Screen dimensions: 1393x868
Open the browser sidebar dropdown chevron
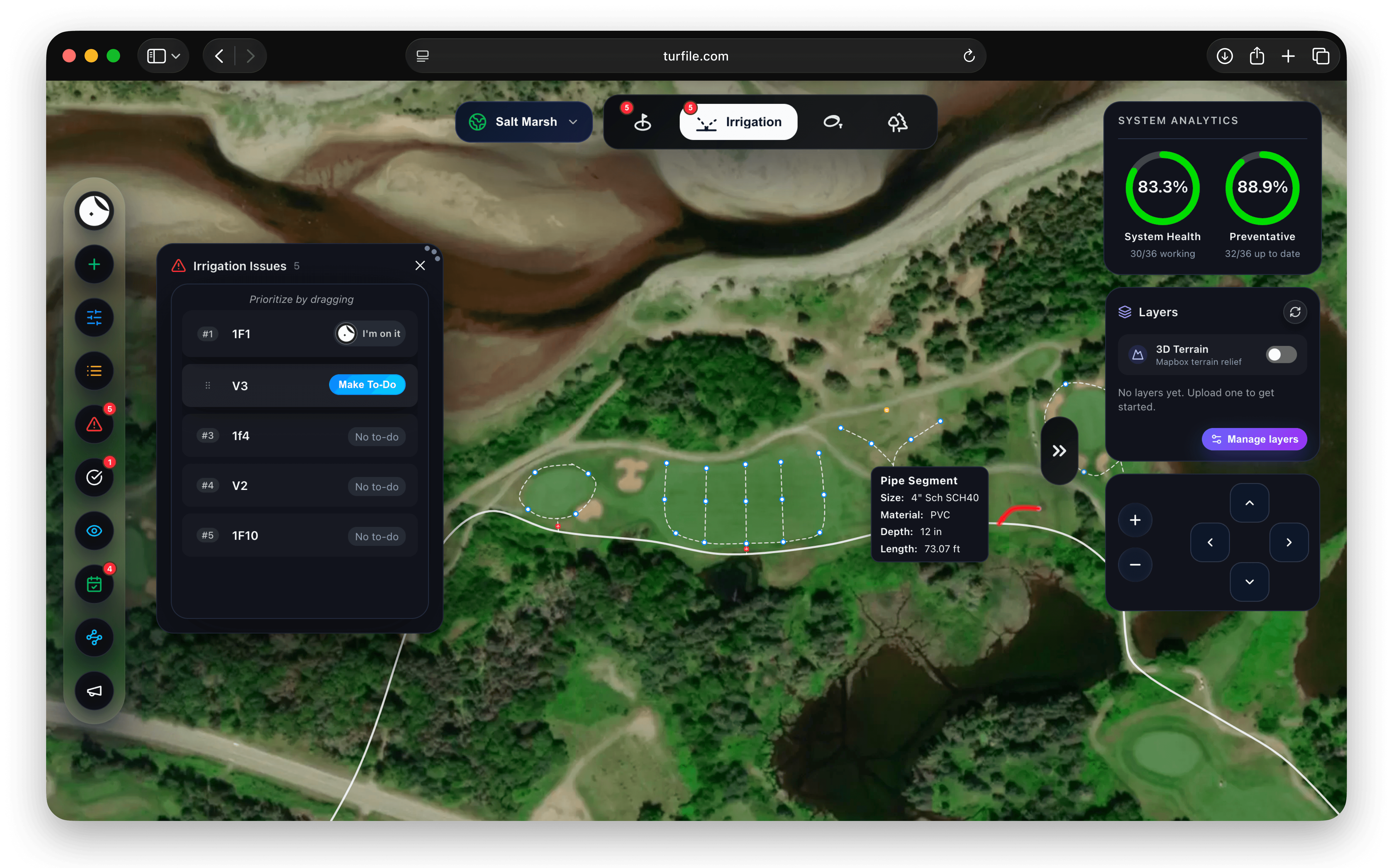176,56
